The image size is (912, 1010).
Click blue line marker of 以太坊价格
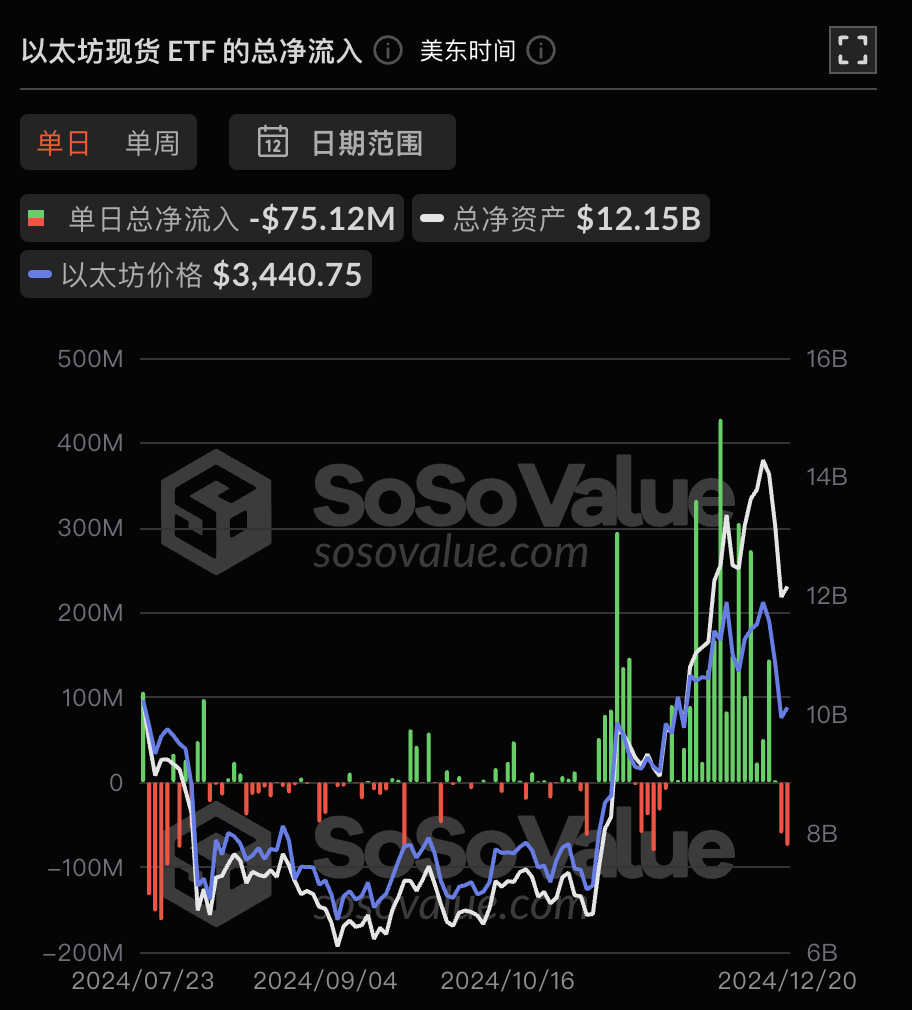point(40,274)
